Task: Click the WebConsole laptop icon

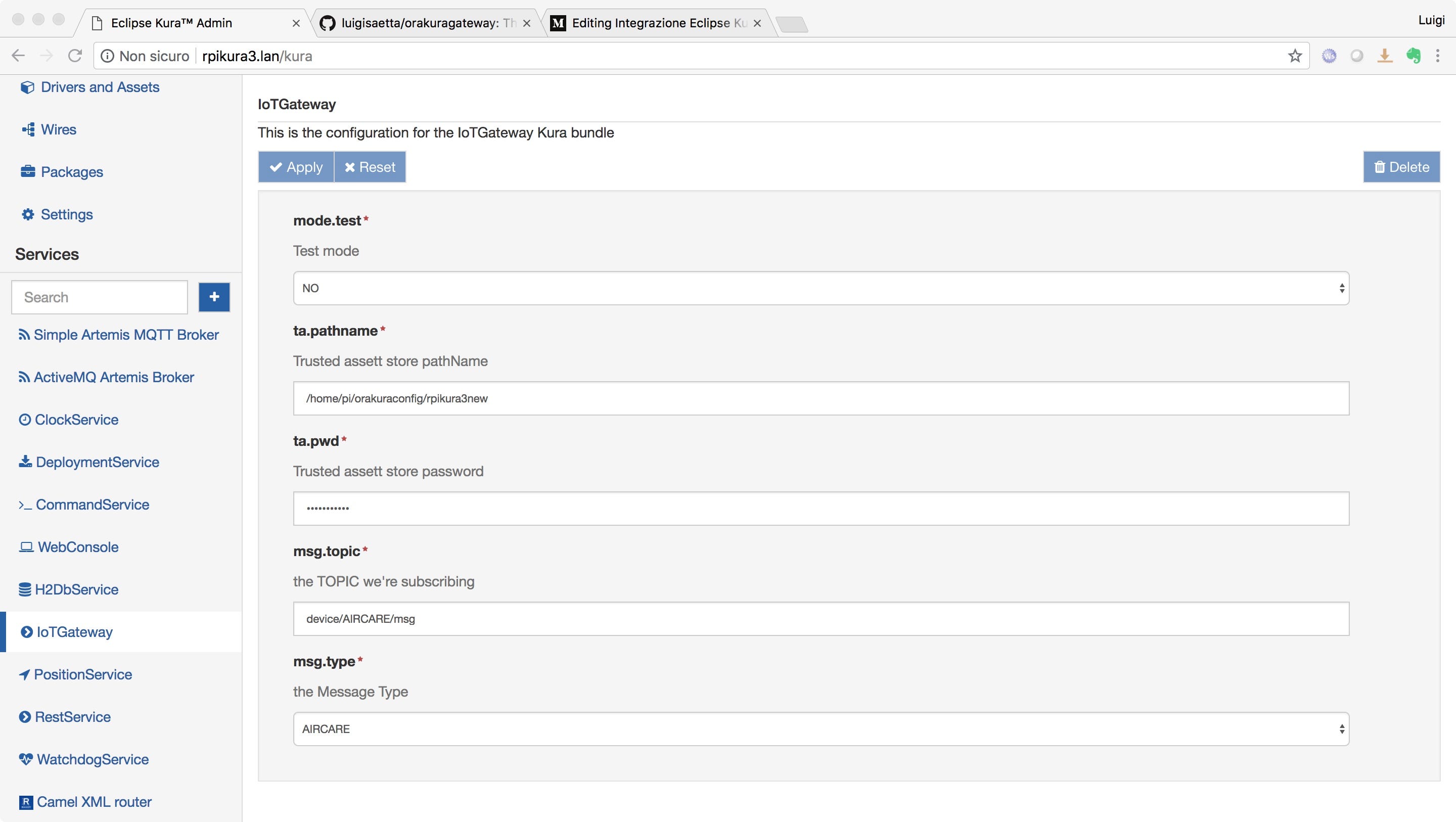Action: coord(26,547)
